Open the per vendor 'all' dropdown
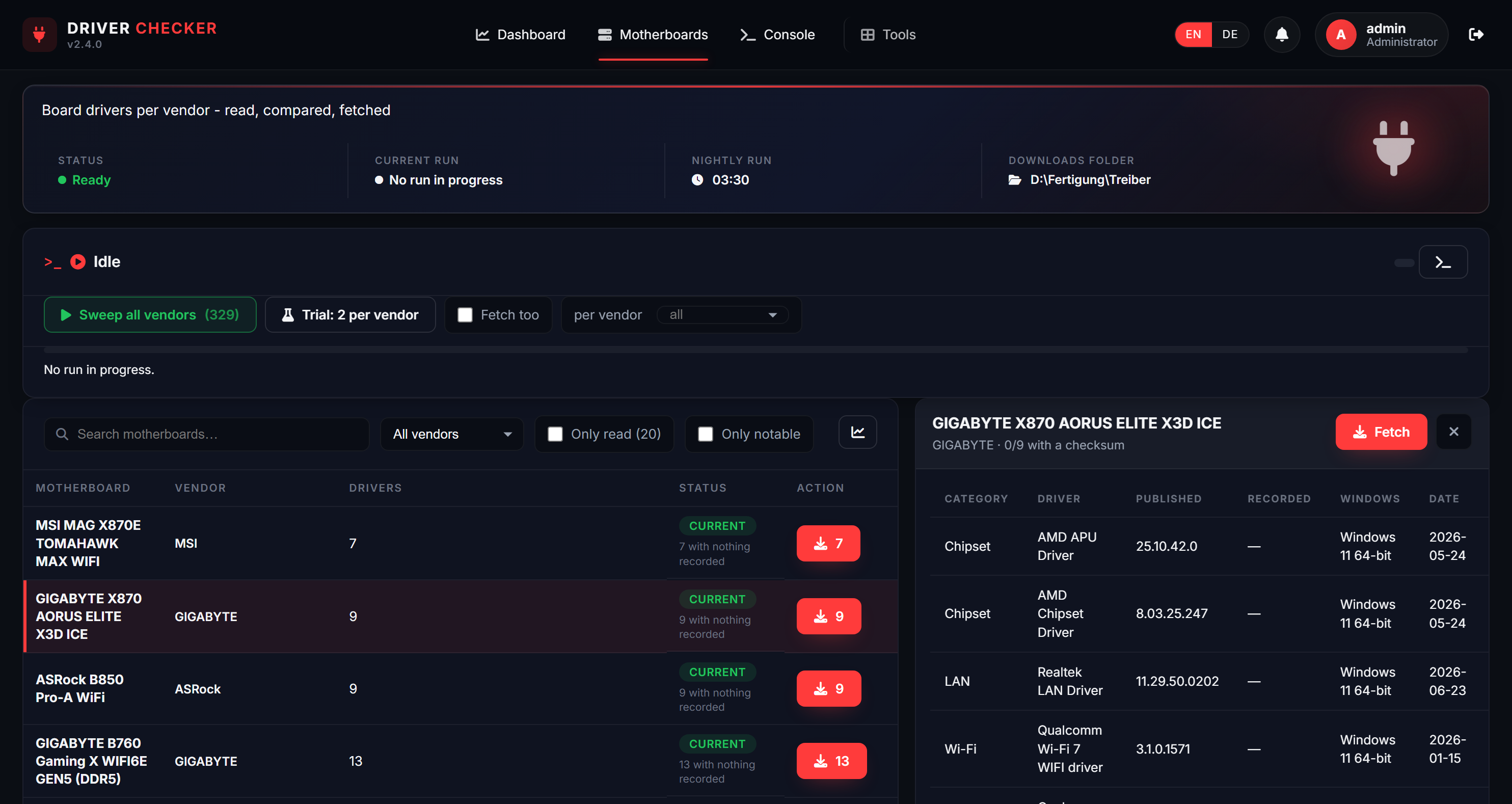This screenshot has height=804, width=1512. (722, 315)
